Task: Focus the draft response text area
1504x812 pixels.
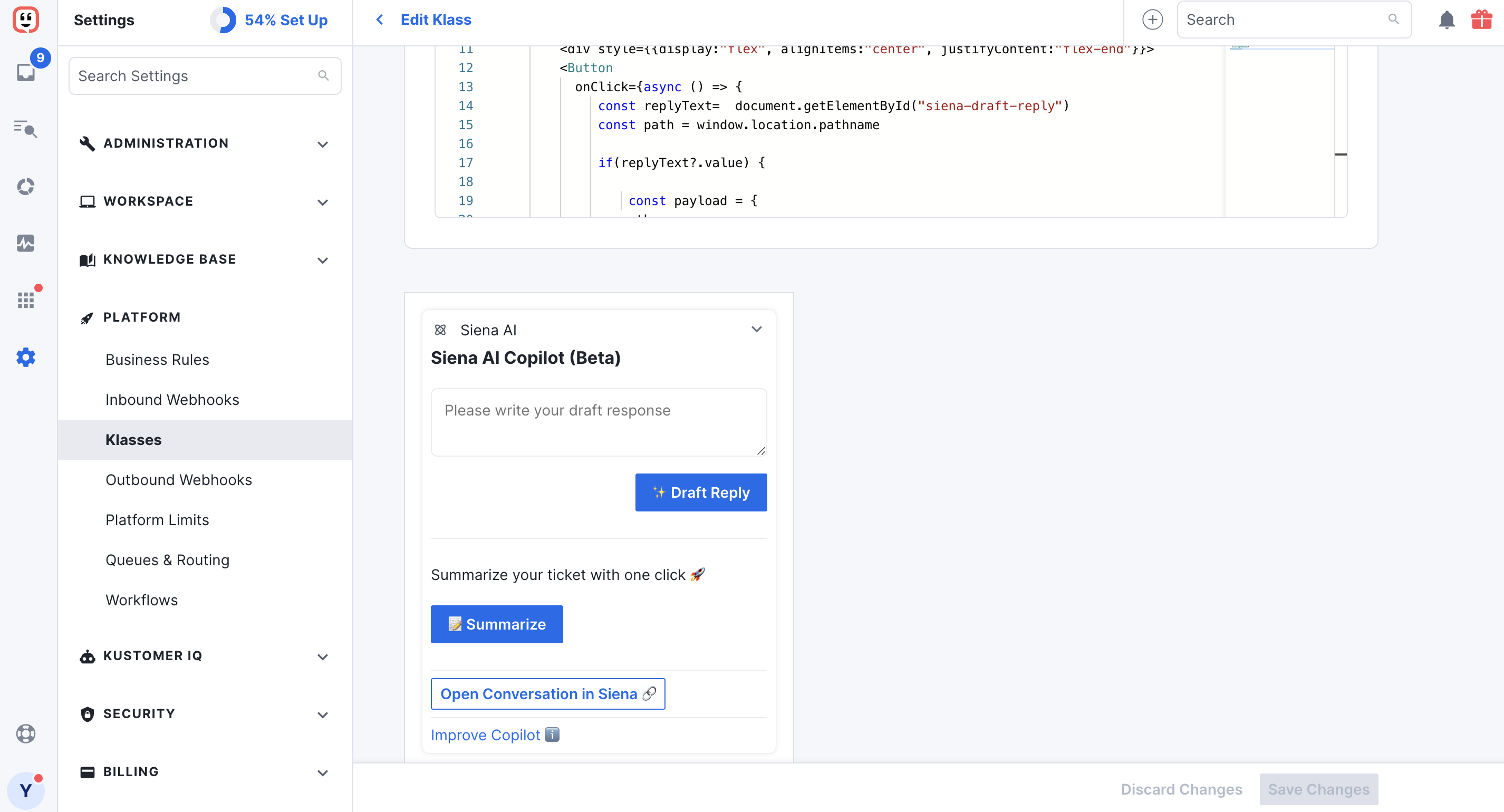Action: pyautogui.click(x=599, y=422)
